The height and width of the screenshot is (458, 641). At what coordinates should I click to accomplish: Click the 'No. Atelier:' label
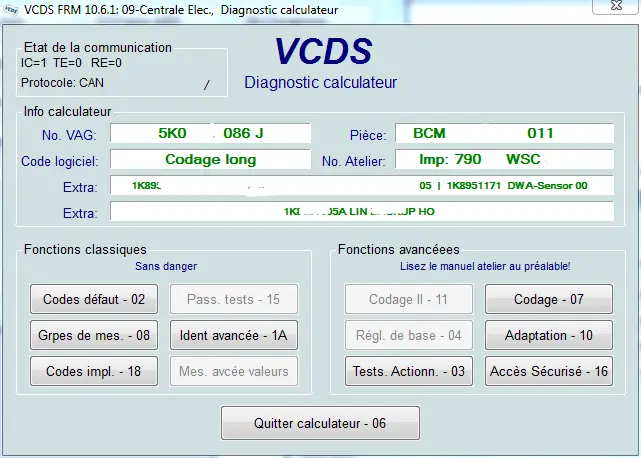tap(354, 161)
